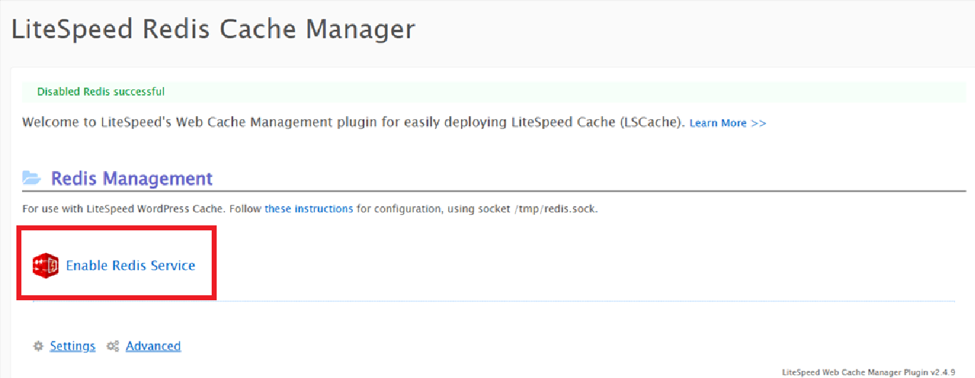Click the Welcome to LiteSpeed's paragraph text
975x378 pixels.
click(354, 122)
